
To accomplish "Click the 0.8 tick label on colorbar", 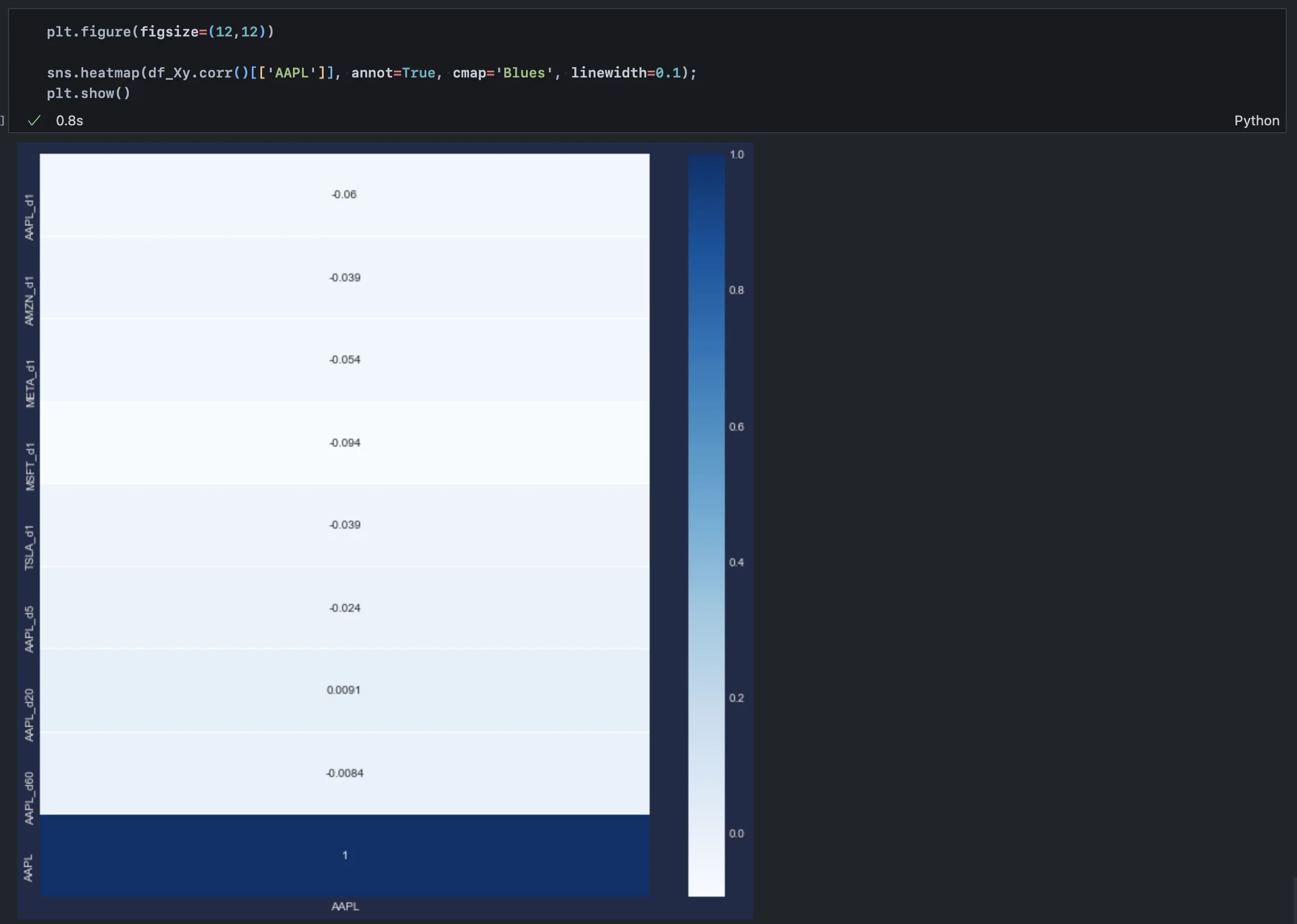I will coord(736,290).
